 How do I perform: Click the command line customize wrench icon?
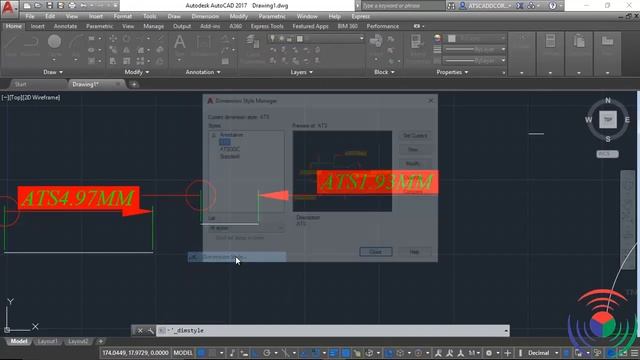pyautogui.click(x=150, y=331)
